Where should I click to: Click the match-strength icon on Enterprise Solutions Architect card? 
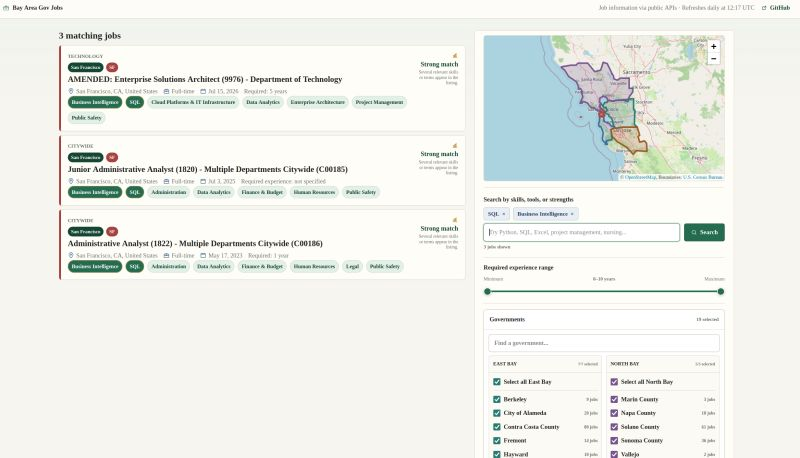(x=455, y=56)
